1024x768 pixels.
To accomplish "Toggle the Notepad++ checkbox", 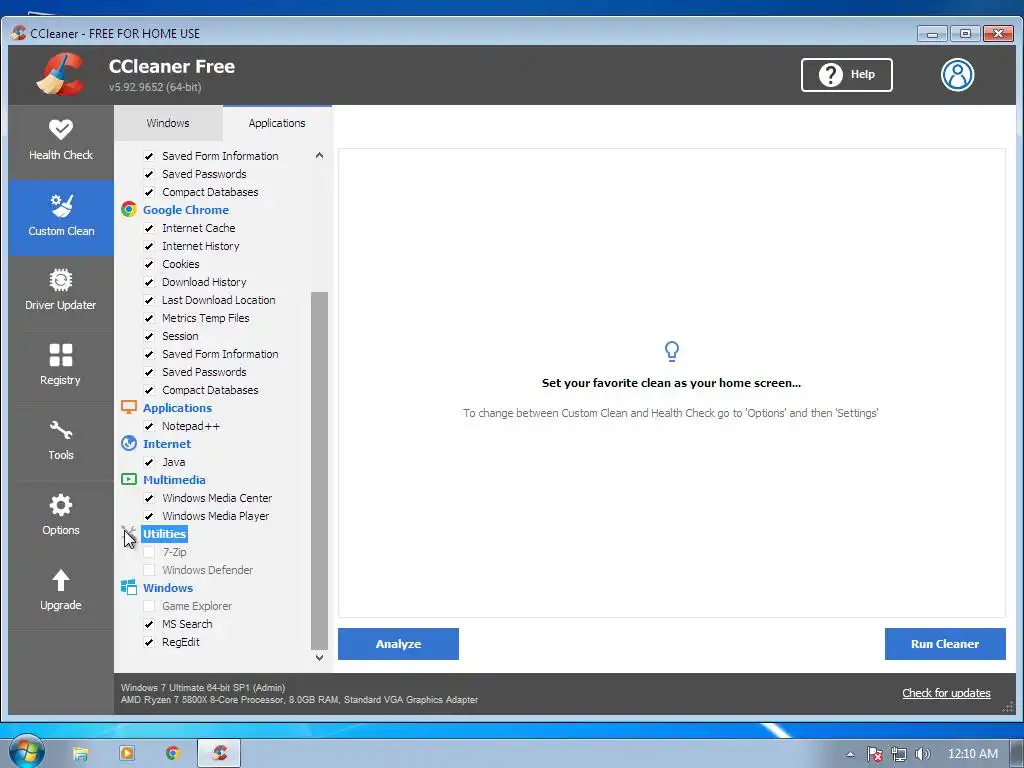I will [149, 426].
